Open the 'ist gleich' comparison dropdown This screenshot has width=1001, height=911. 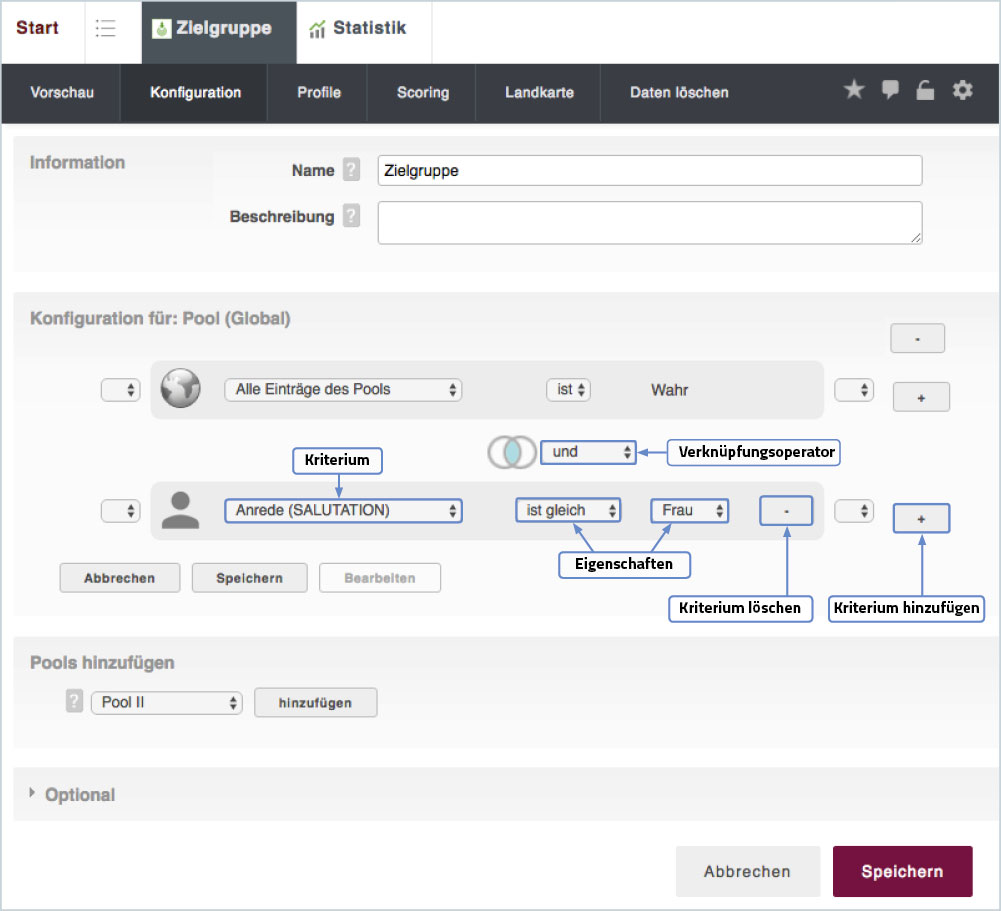(568, 511)
